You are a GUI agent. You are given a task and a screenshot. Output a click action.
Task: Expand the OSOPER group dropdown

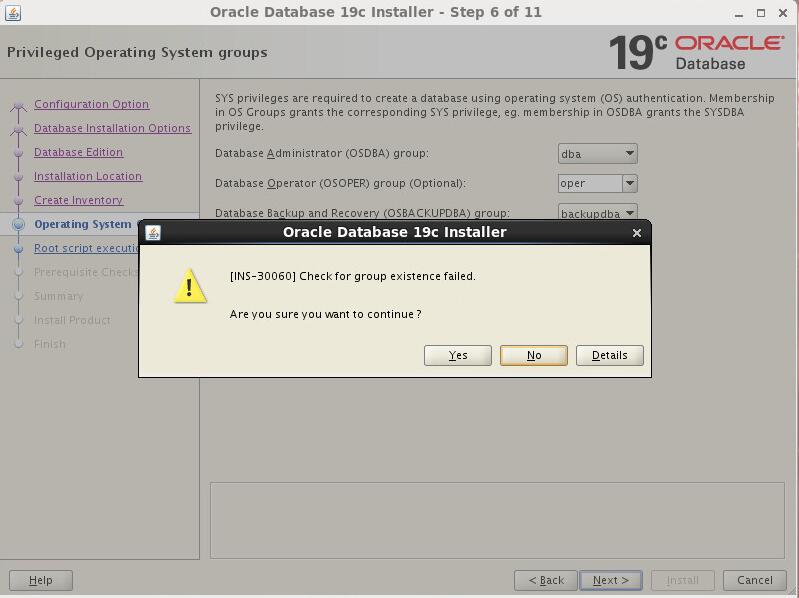pos(629,183)
